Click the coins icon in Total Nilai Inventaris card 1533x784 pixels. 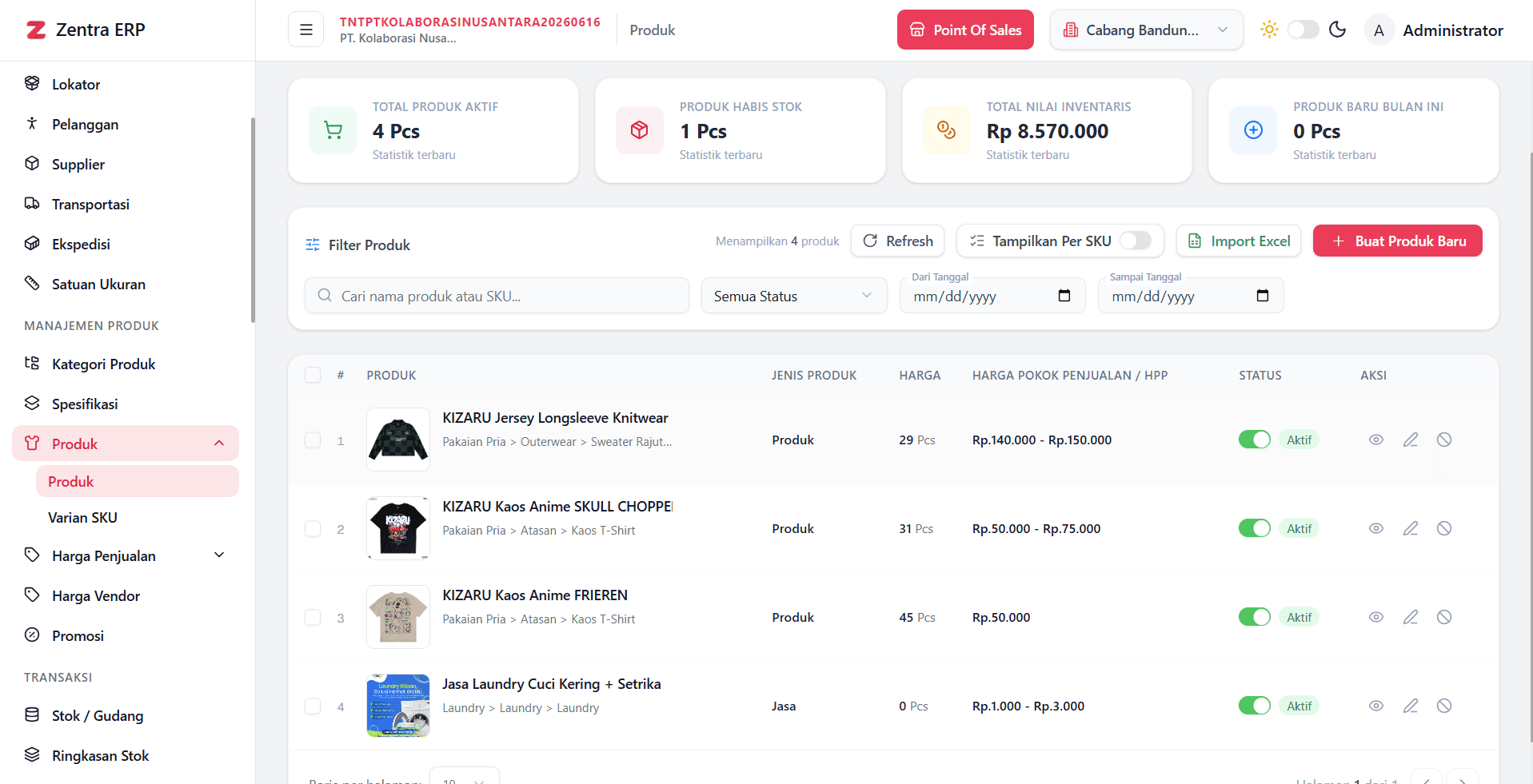coord(947,129)
